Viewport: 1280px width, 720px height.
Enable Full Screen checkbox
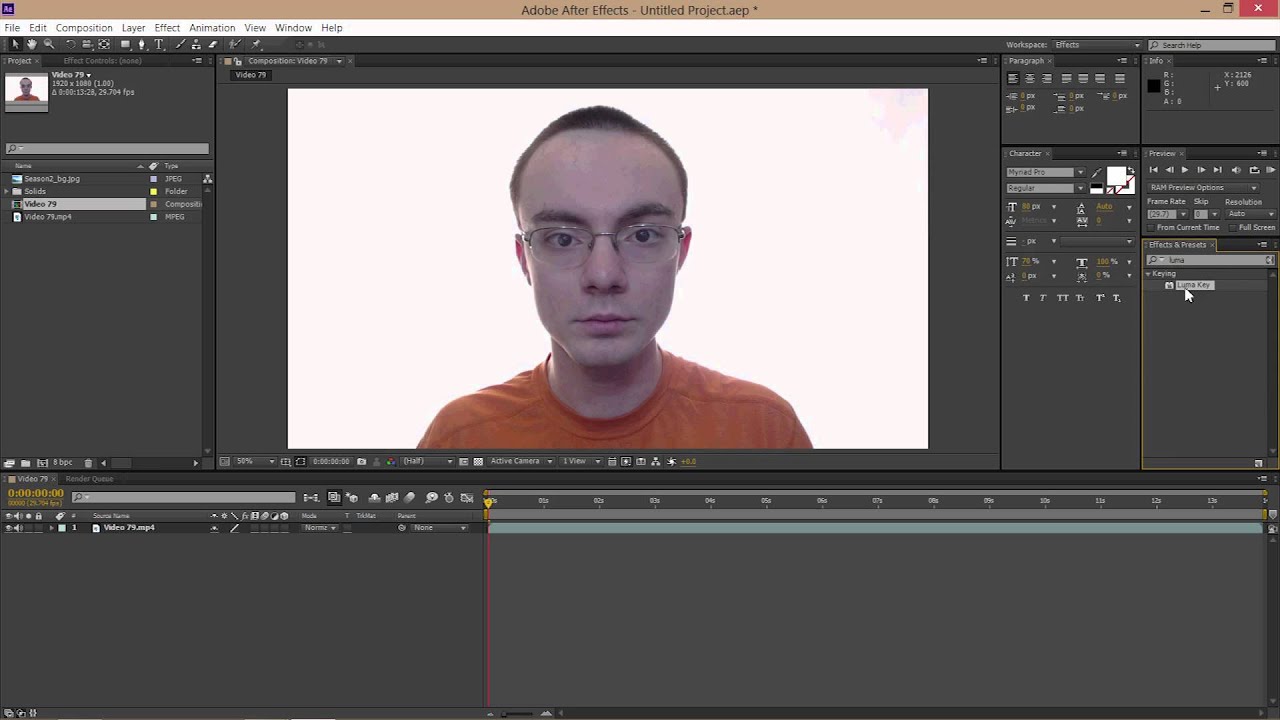pyautogui.click(x=1232, y=228)
